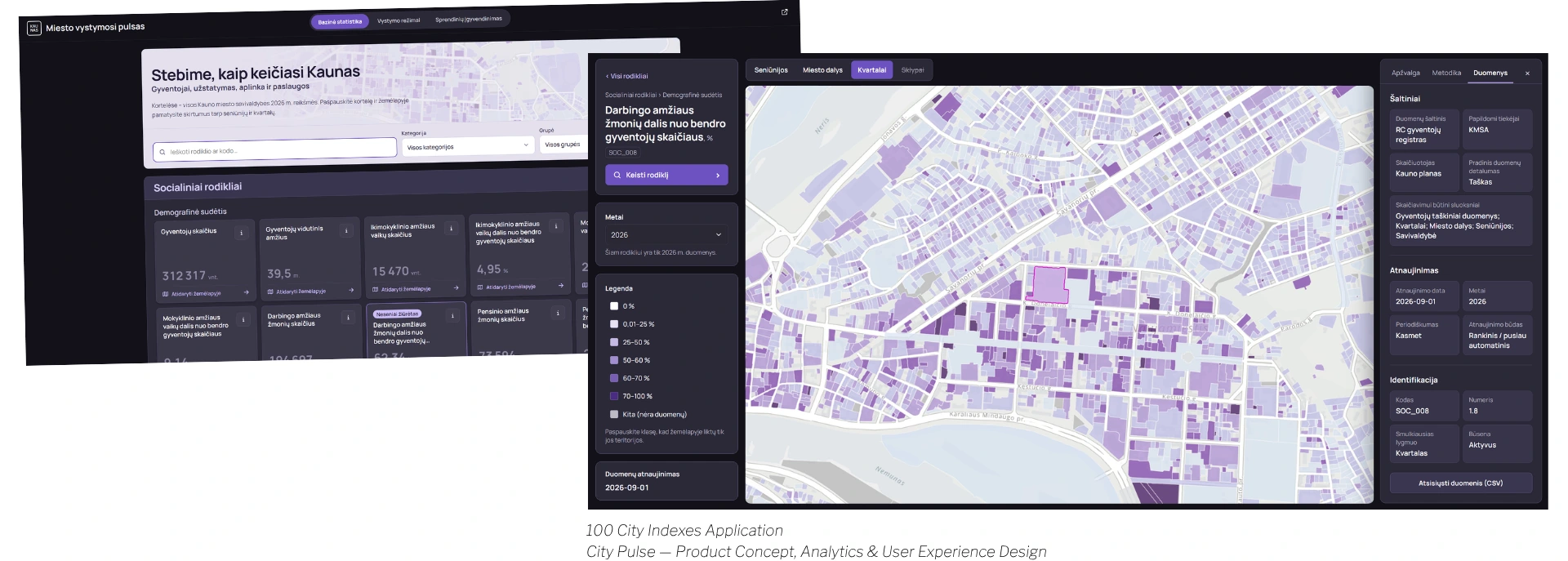Click the Atsisiųsti duomenis (CSV) button
1568x561 pixels.
(x=1460, y=483)
